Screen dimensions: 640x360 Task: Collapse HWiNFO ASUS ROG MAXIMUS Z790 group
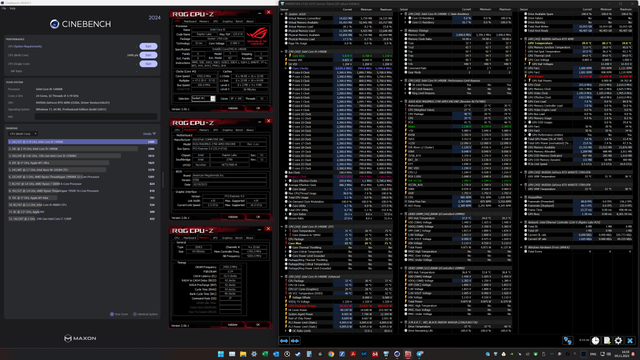(x=402, y=101)
